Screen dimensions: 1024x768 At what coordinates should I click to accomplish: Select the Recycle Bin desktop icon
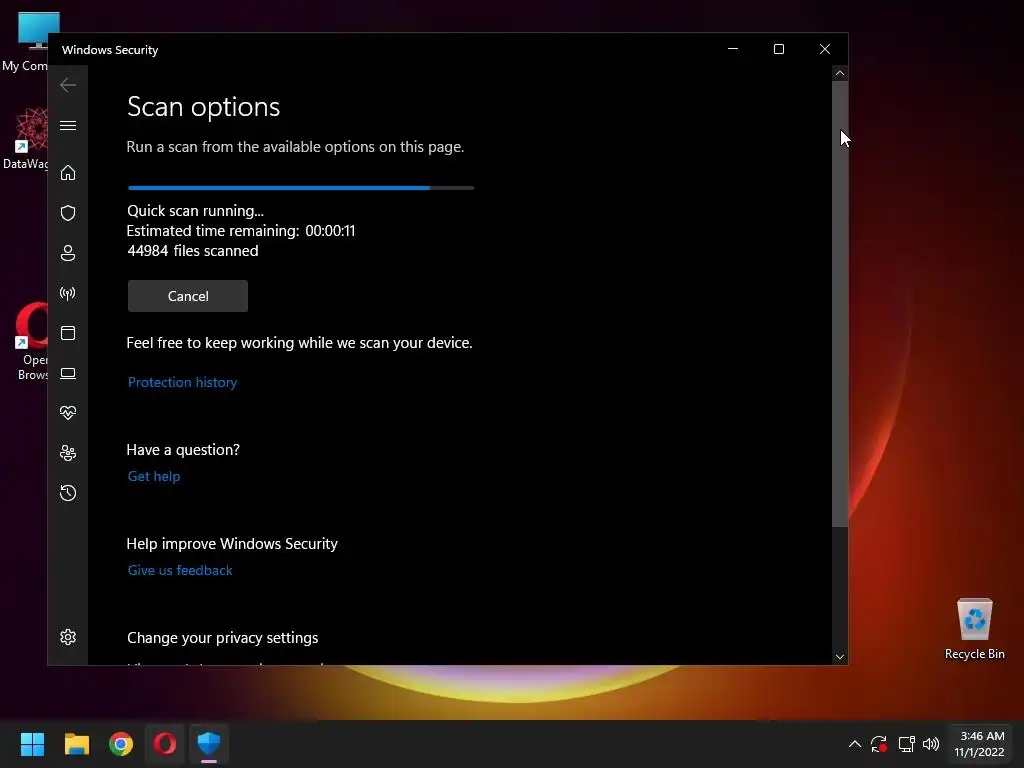[x=974, y=629]
